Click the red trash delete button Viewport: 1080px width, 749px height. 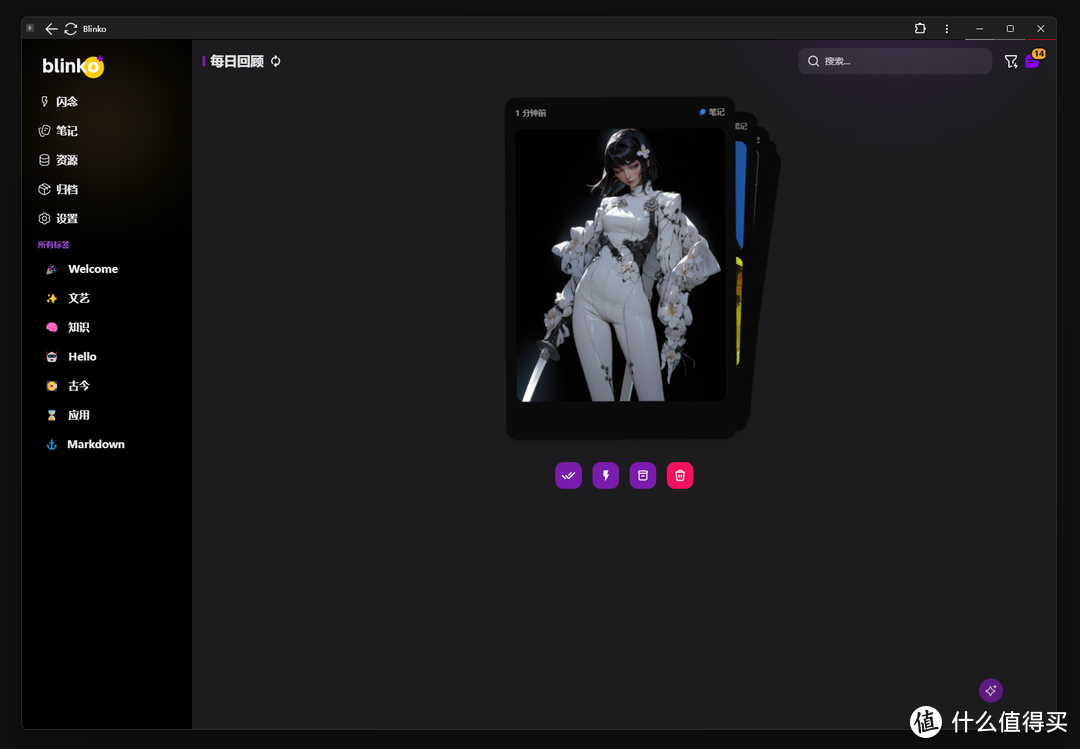pos(680,476)
